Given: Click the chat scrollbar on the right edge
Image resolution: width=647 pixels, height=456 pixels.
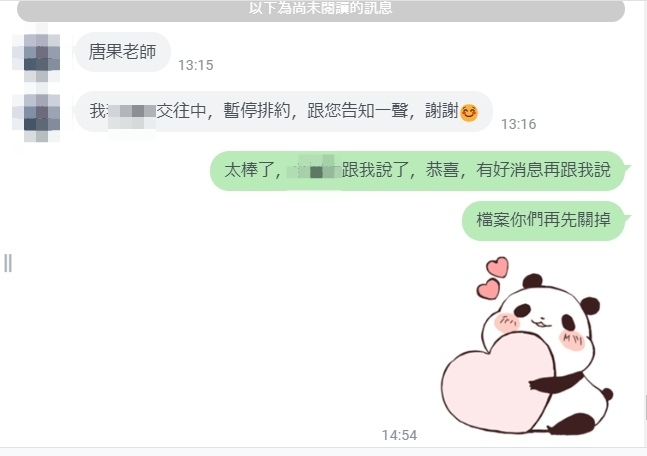Looking at the screenshot, I should (645, 407).
